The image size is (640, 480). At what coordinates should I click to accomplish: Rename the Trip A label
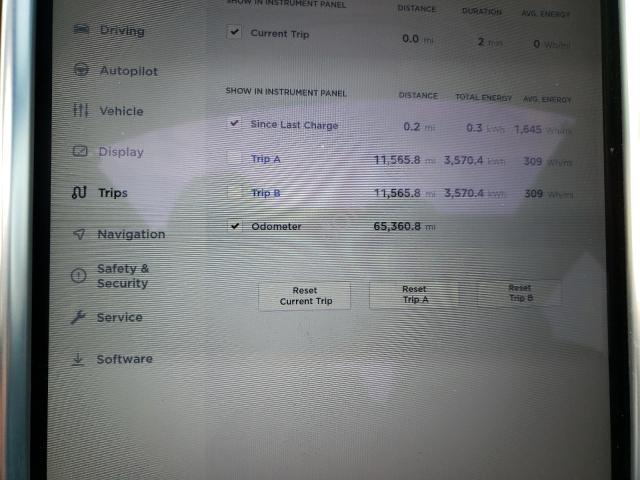pos(266,159)
